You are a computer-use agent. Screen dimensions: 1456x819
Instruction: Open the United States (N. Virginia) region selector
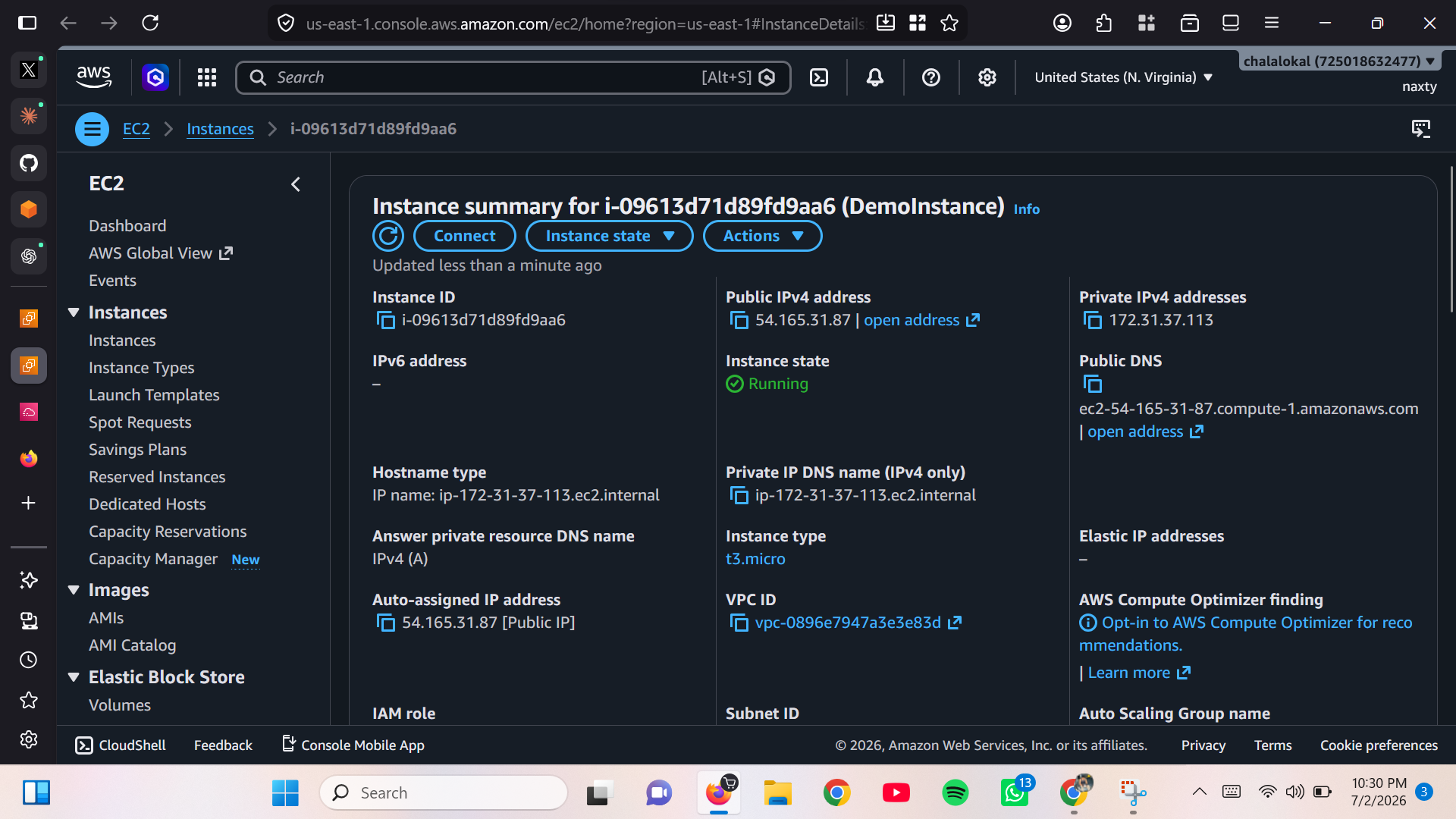pos(1124,77)
